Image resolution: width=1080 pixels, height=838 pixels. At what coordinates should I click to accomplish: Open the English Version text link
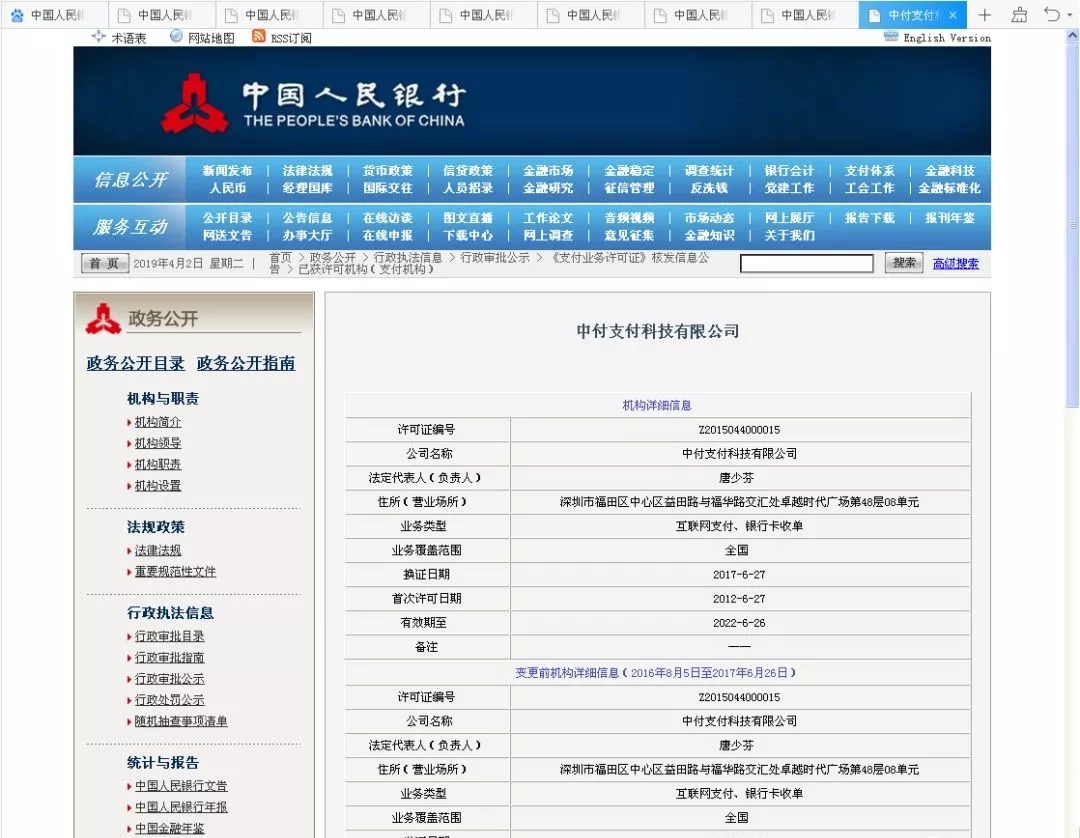tap(947, 38)
